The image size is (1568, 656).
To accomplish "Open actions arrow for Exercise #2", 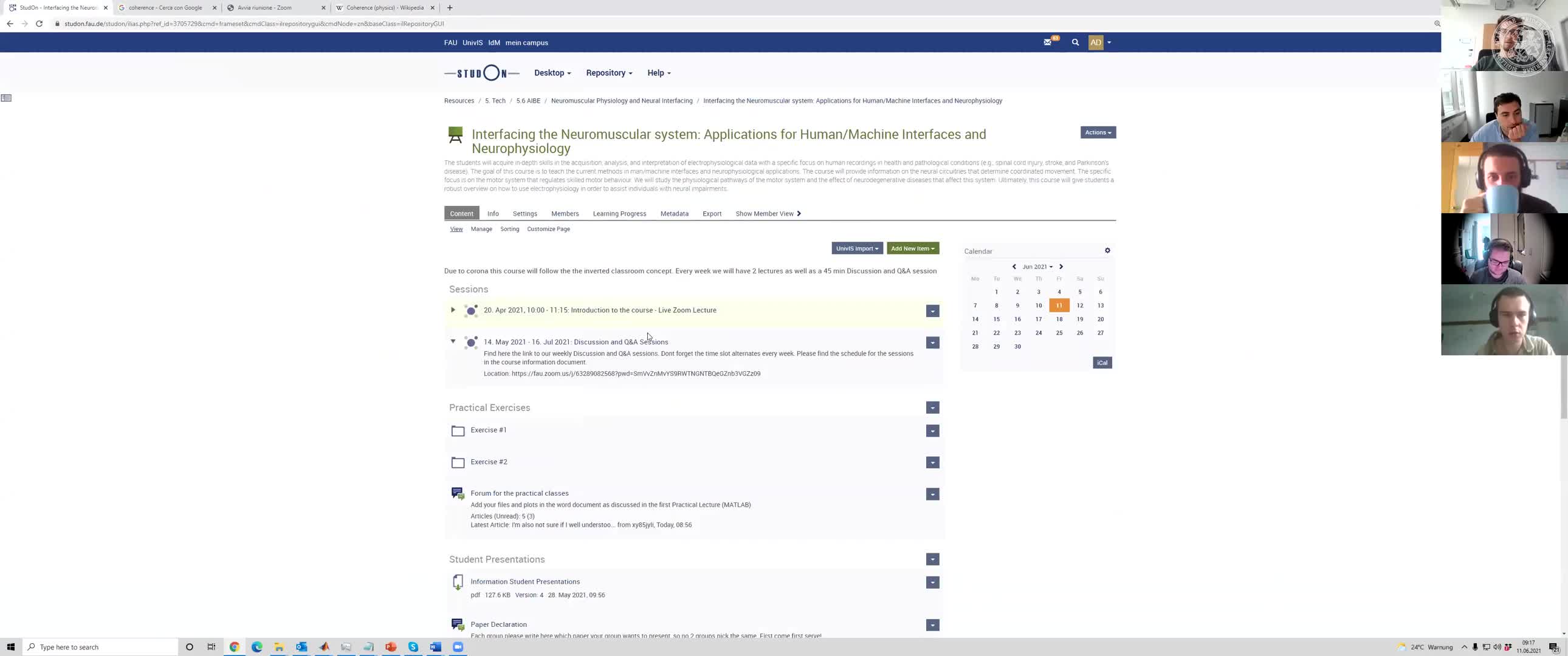I will coord(932,463).
